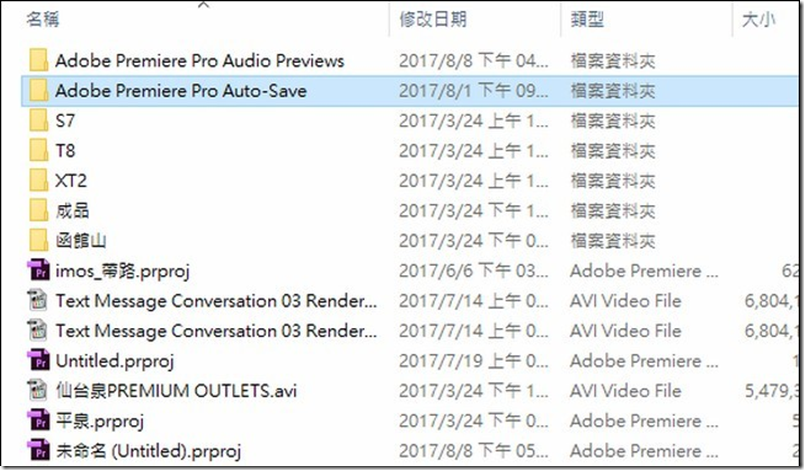The width and height of the screenshot is (804, 470).
Task: Select the 函館山 folder row
Action: [x=409, y=240]
